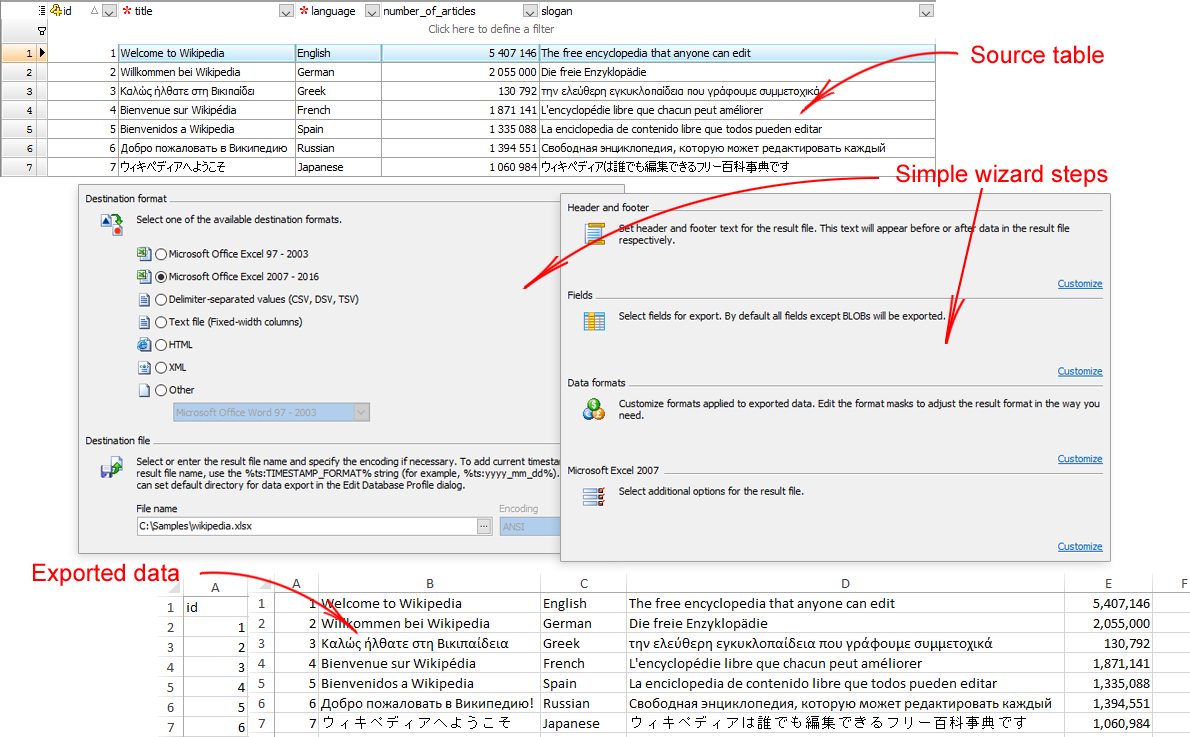
Task: Click the Excel icon beside Excel 2007 - 2016
Action: click(x=143, y=276)
